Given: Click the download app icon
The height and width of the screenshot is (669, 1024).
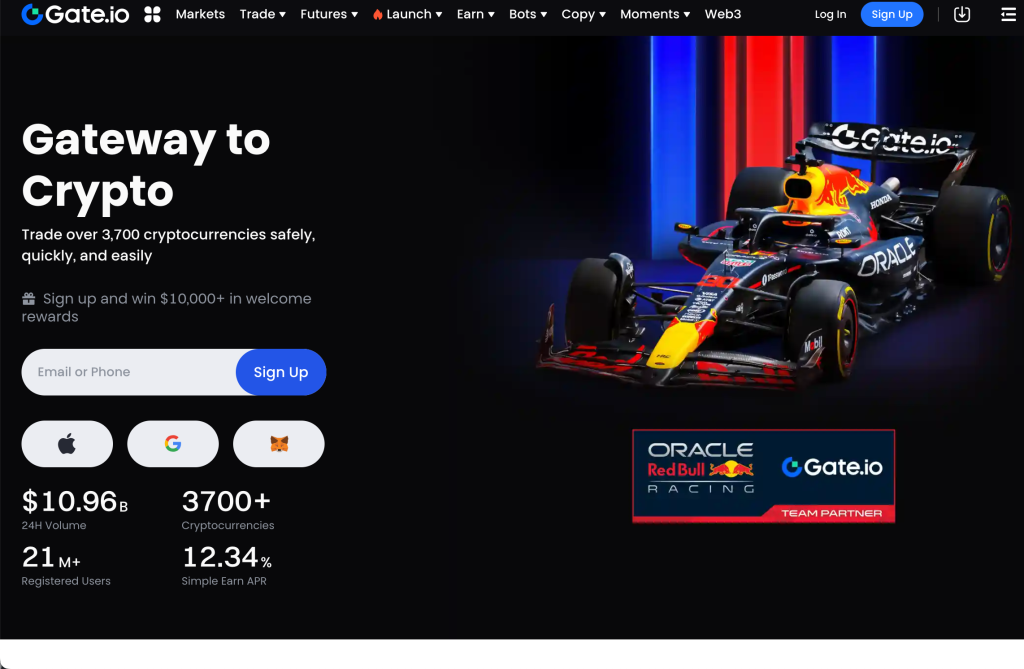Looking at the screenshot, I should pyautogui.click(x=961, y=14).
